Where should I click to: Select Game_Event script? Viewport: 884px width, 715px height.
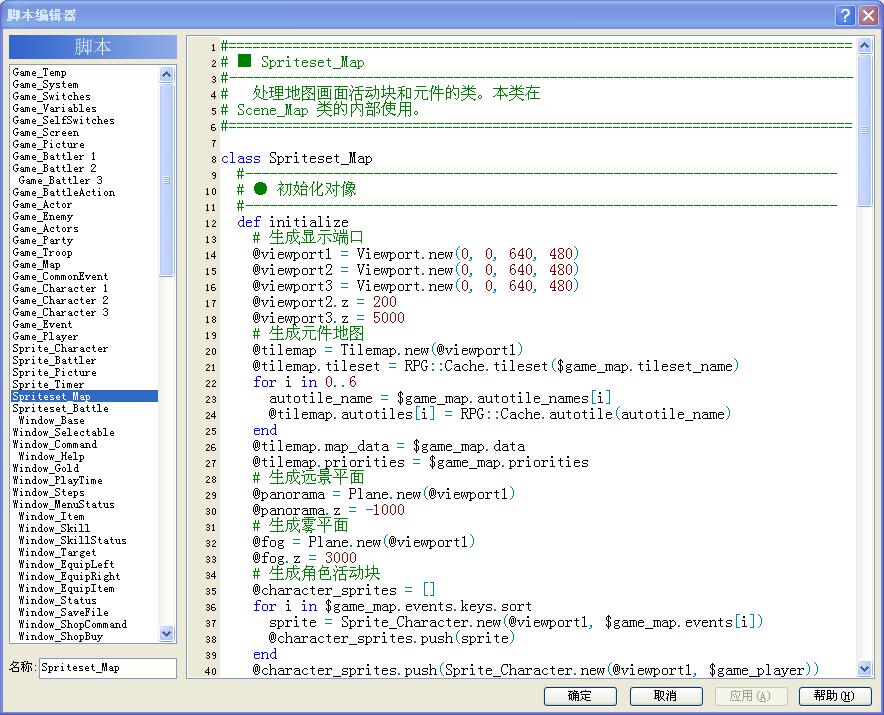42,324
